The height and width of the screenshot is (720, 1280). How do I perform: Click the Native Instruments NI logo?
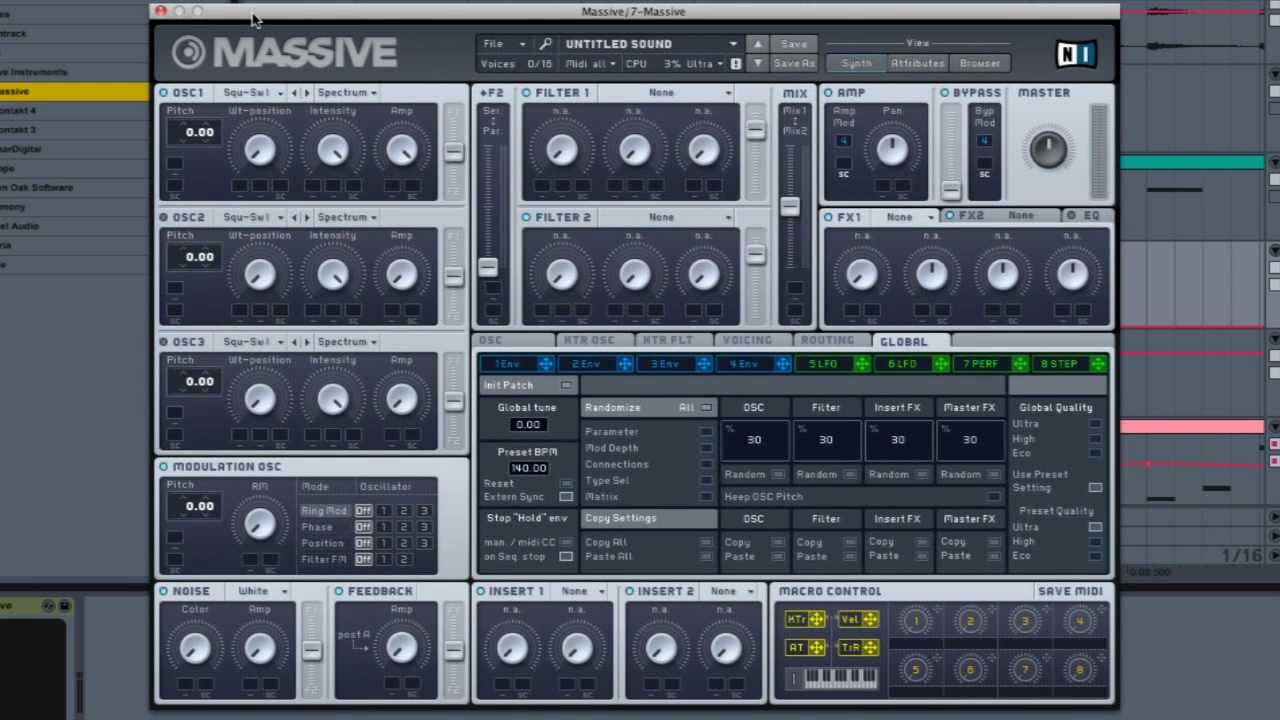[x=1076, y=53]
